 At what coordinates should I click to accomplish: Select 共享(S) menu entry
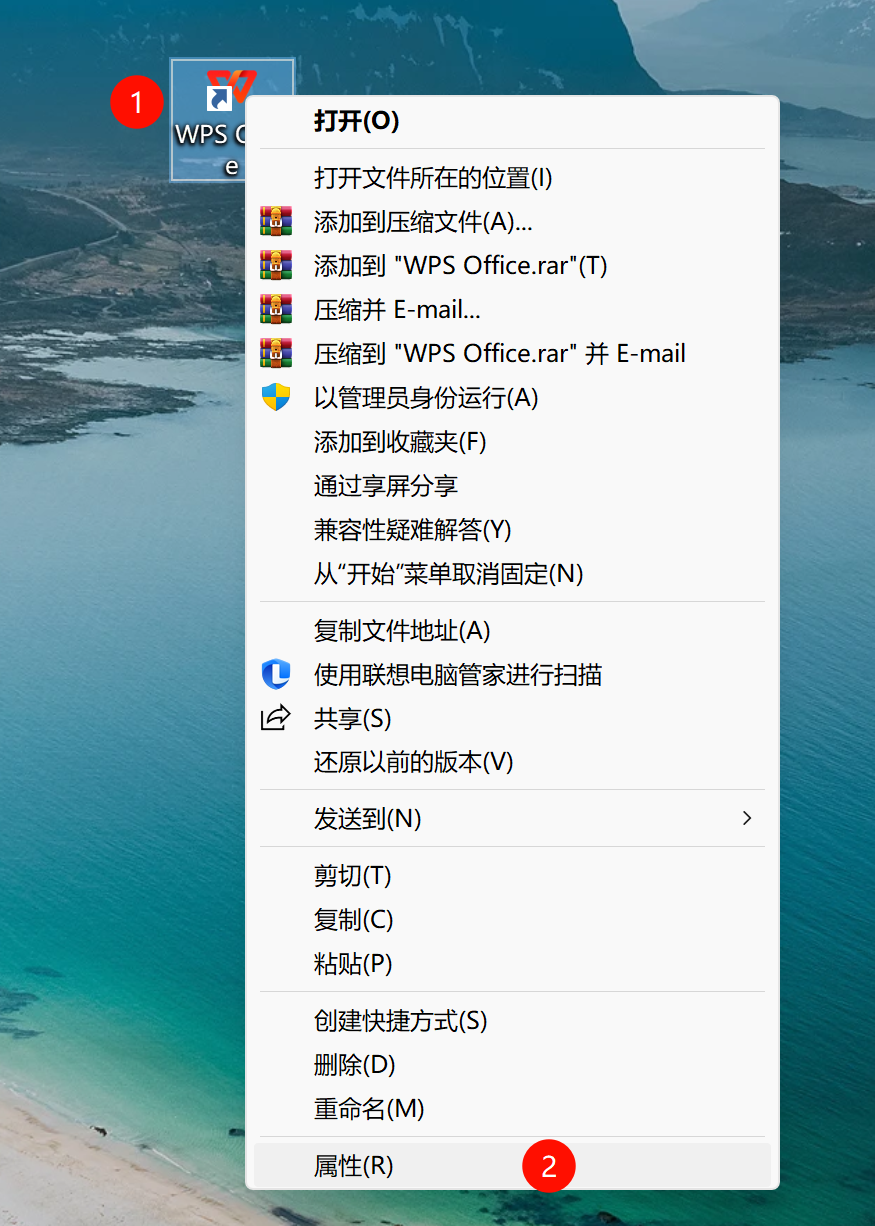pyautogui.click(x=512, y=719)
